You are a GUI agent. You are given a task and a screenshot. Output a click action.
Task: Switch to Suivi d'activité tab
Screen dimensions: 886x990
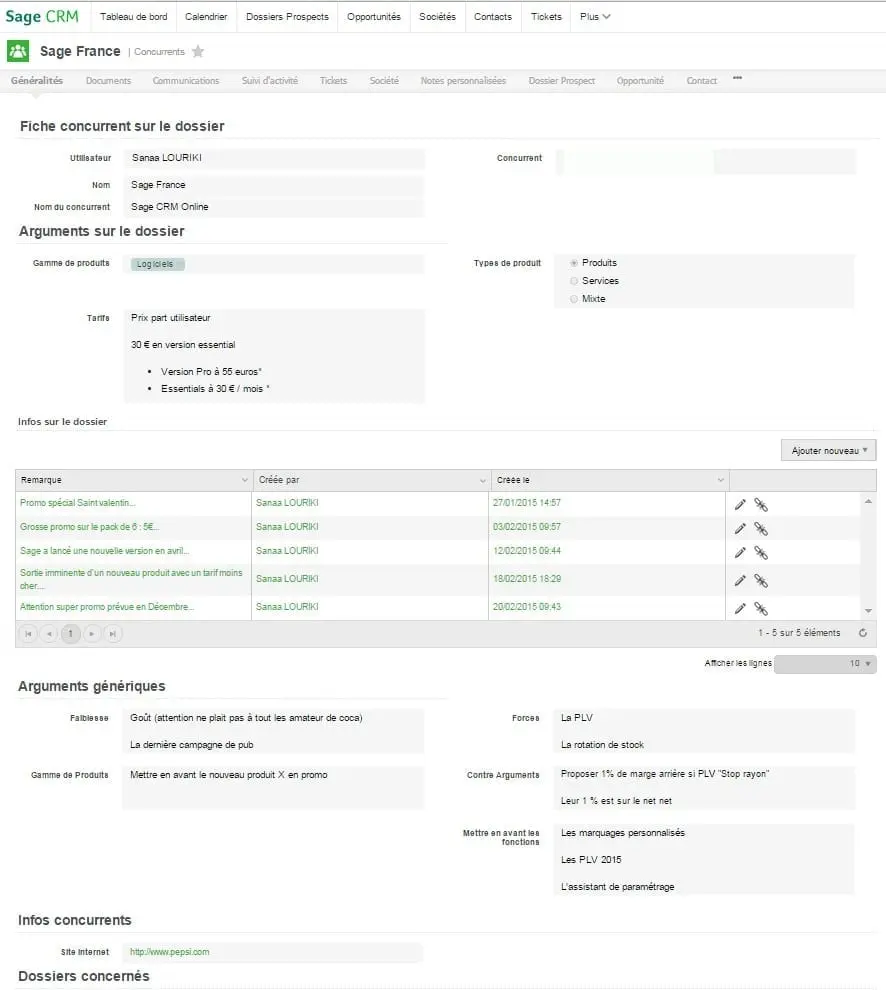[x=270, y=81]
